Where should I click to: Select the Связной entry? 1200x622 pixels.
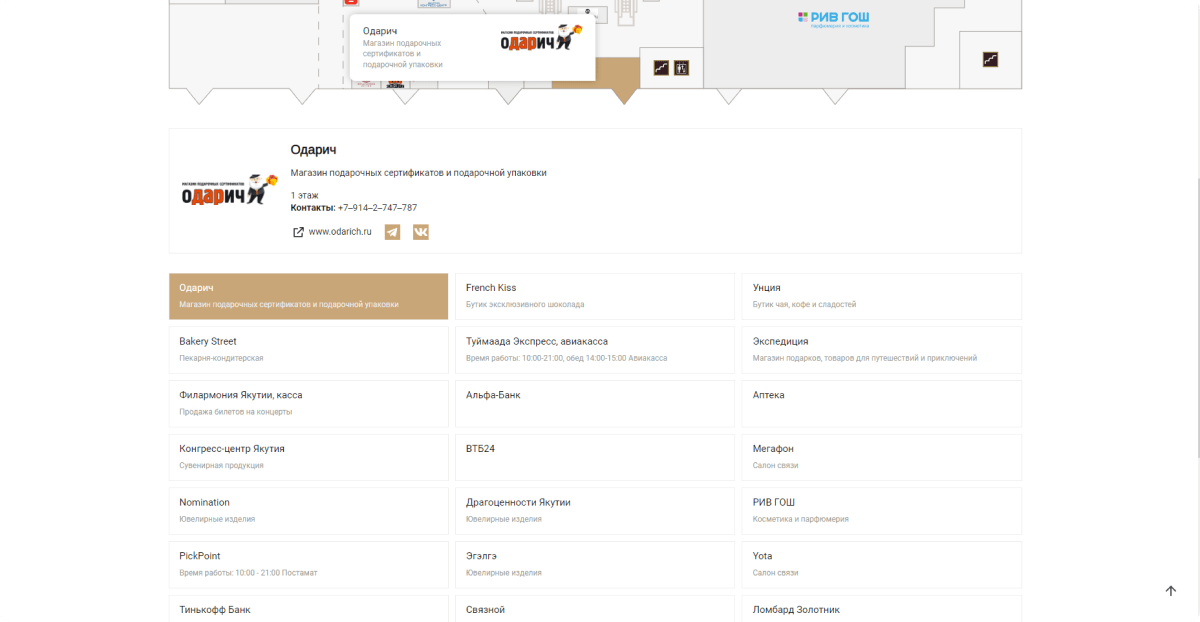click(x=595, y=608)
